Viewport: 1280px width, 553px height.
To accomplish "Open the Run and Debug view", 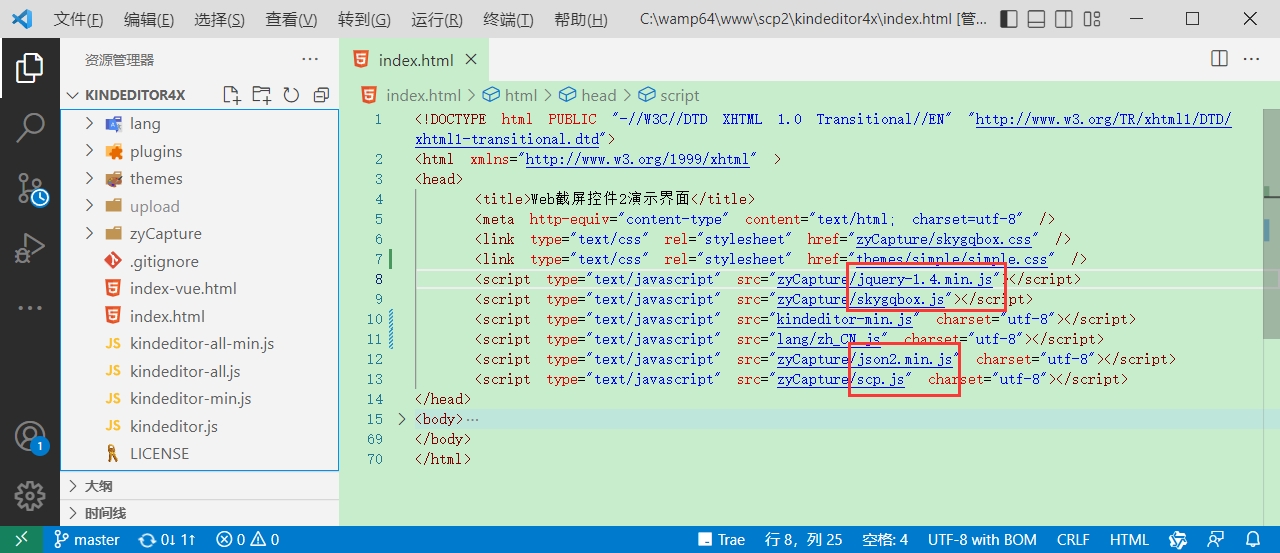I will click(x=30, y=248).
